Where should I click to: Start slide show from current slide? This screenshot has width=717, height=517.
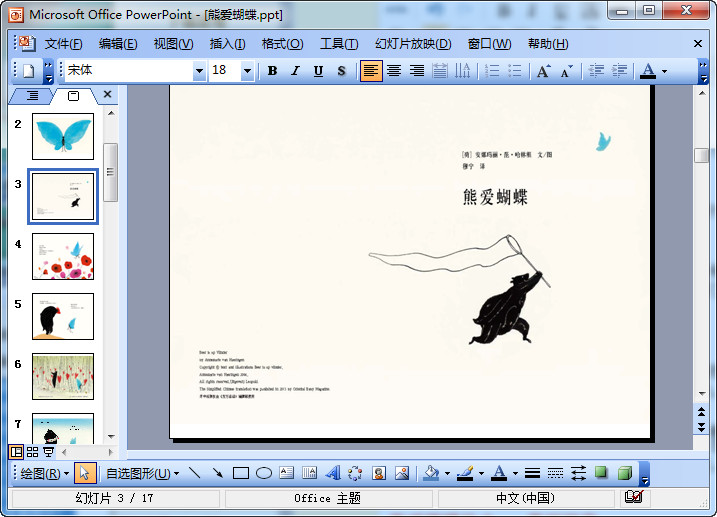click(x=48, y=452)
